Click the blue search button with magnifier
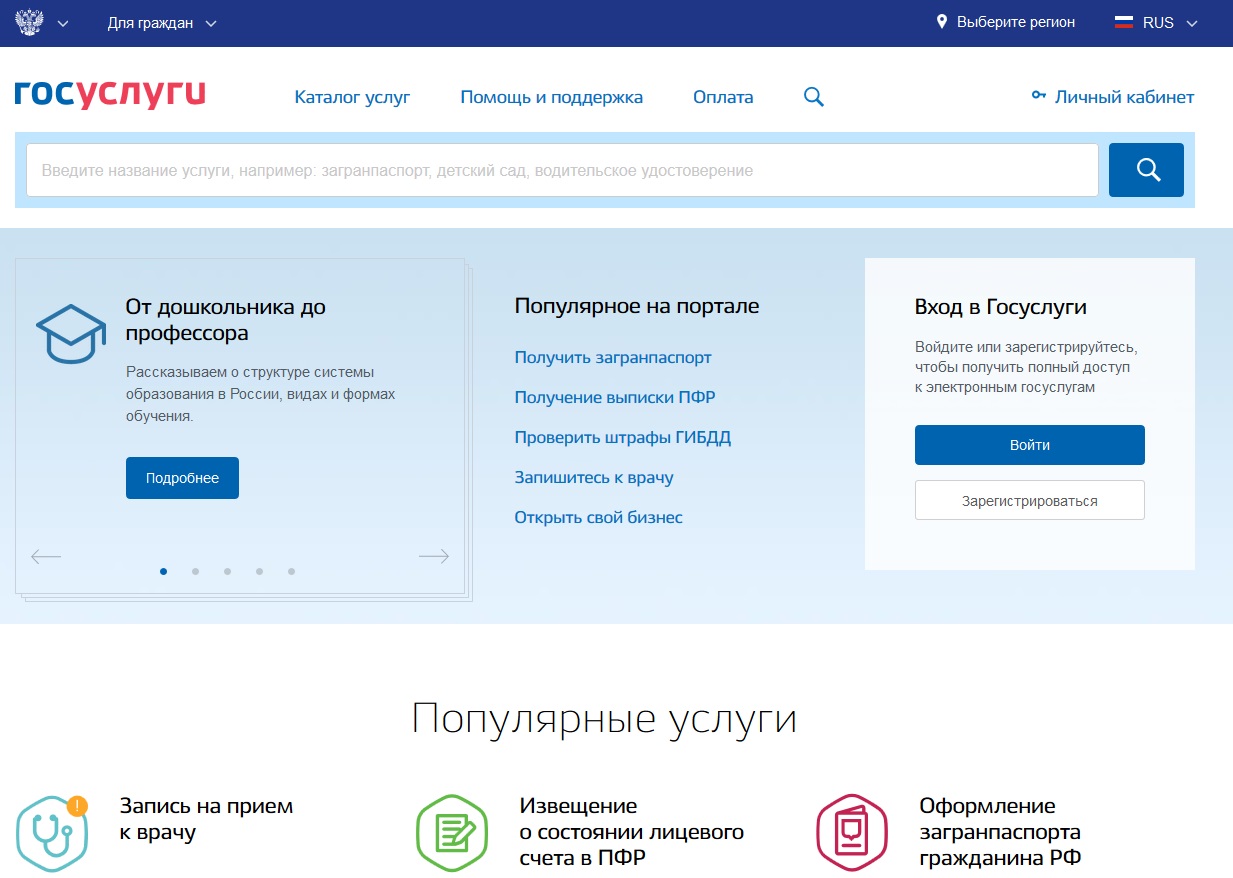 point(1146,170)
